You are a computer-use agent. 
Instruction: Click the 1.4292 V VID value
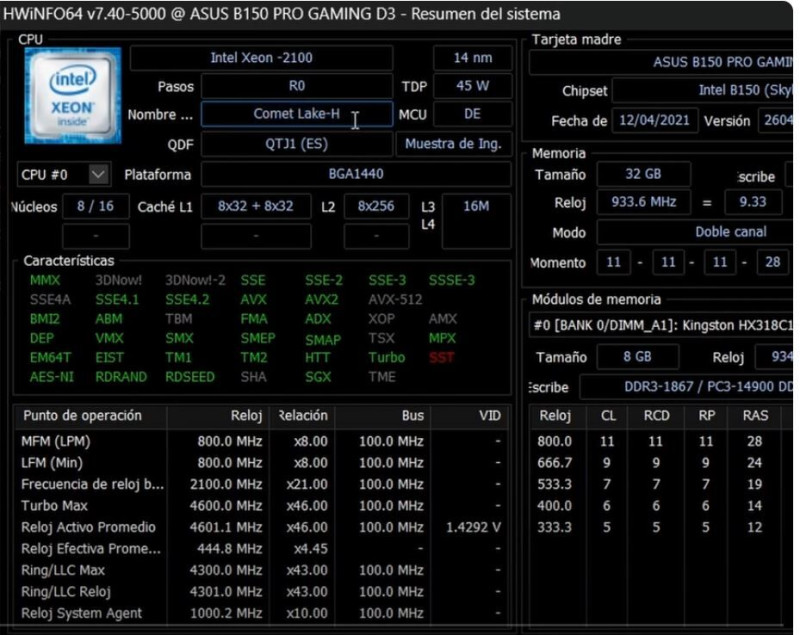point(473,527)
